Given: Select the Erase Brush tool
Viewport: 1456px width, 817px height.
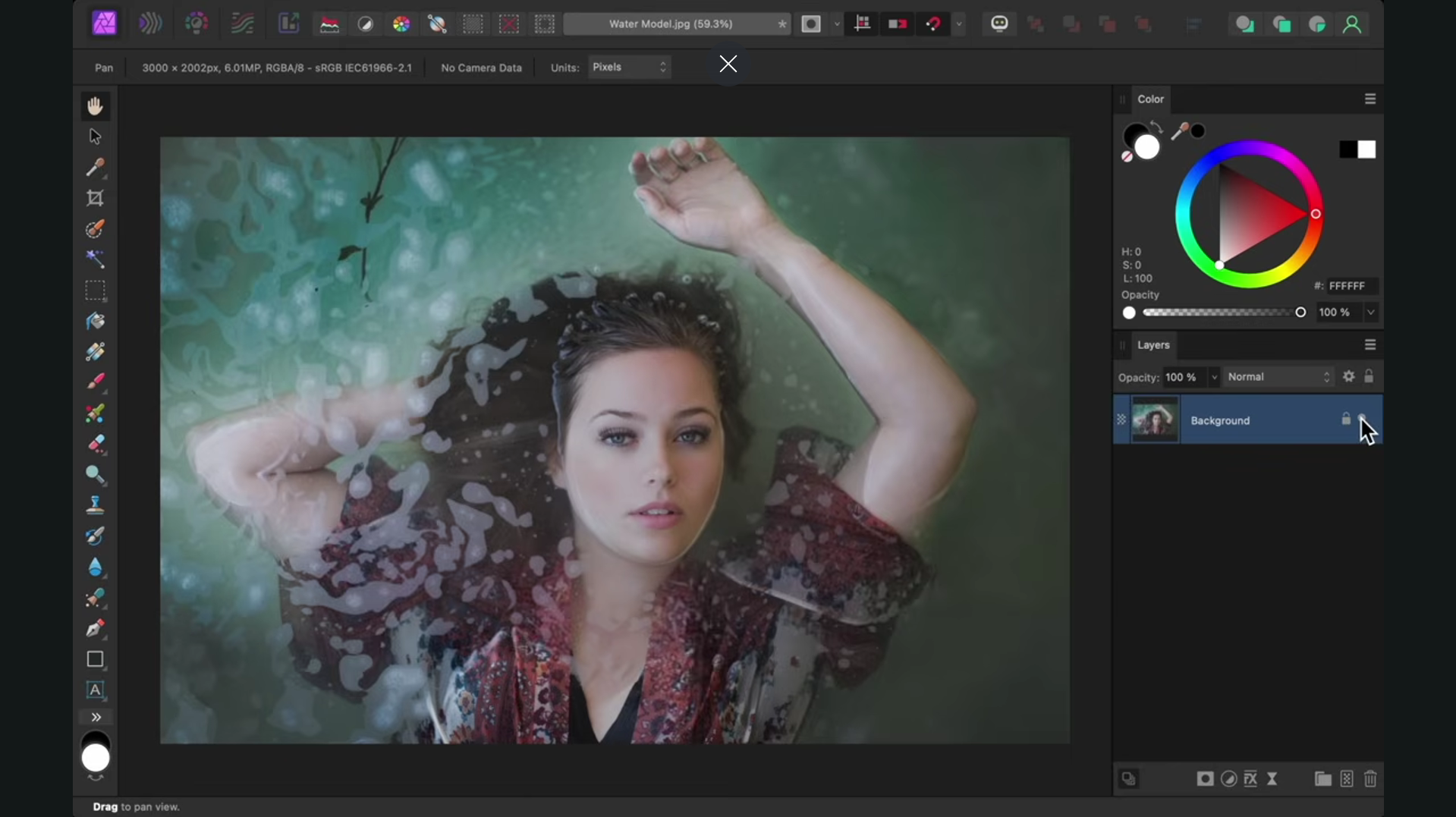Looking at the screenshot, I should (x=95, y=444).
